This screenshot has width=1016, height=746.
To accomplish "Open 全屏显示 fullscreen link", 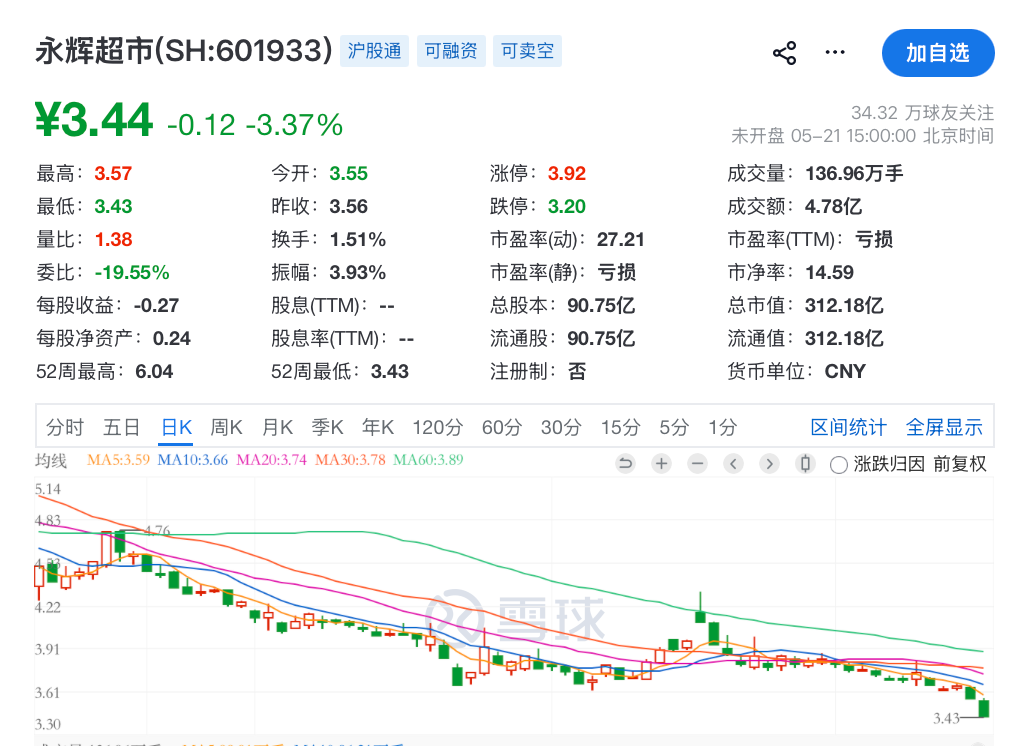I will pyautogui.click(x=944, y=427).
